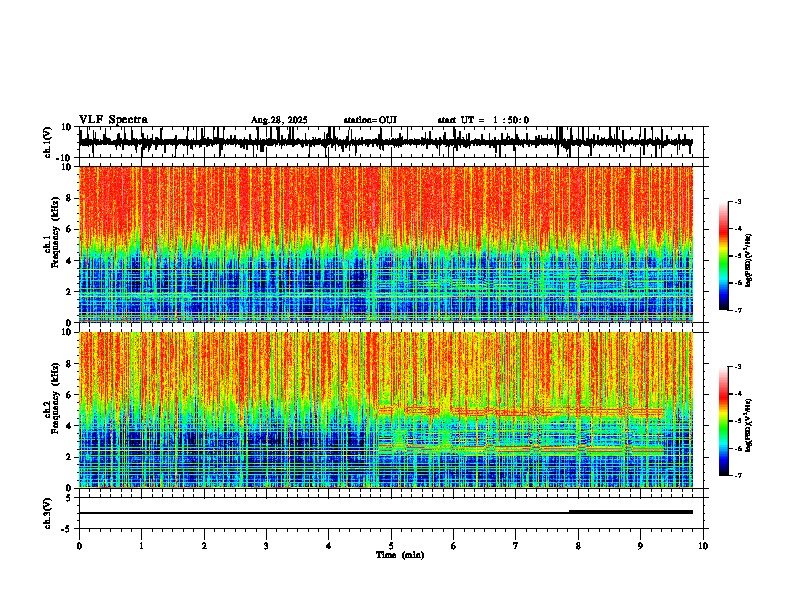Click inside the ch.1 spectrogram panel
Image resolution: width=792 pixels, height=612 pixels.
click(385, 244)
